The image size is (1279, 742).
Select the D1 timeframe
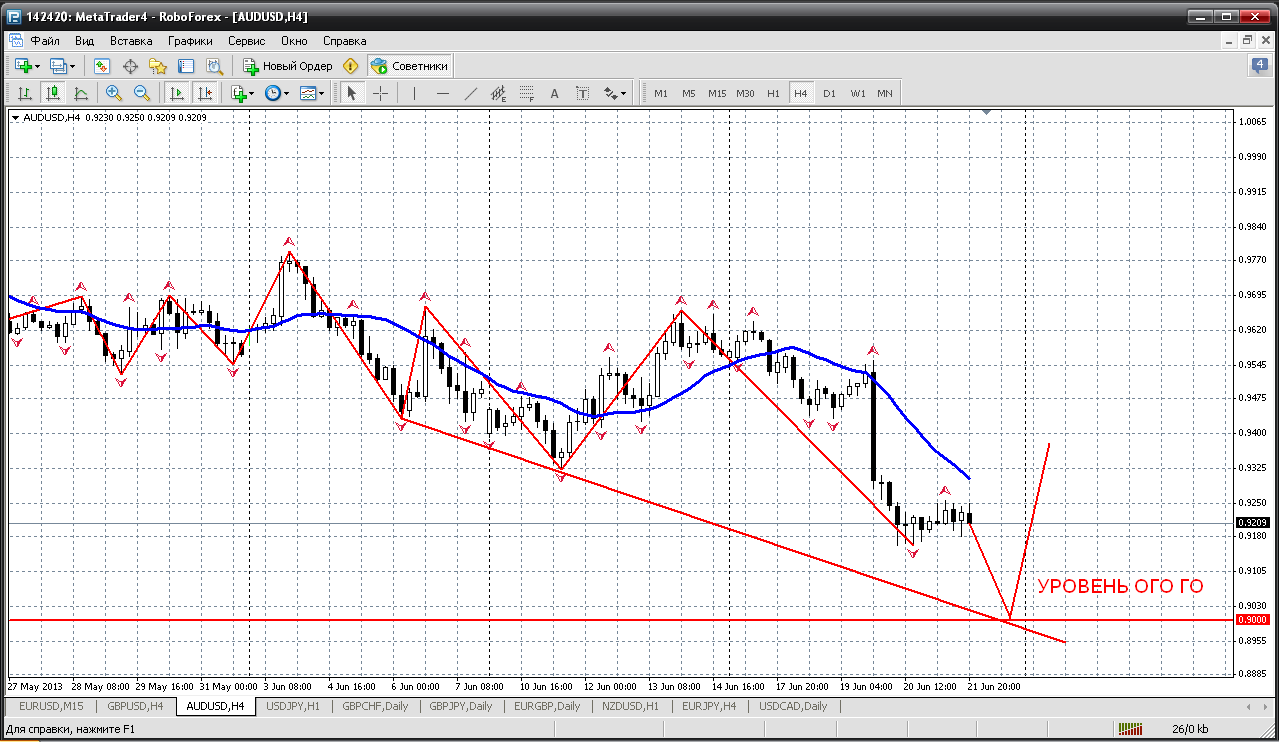[x=829, y=93]
